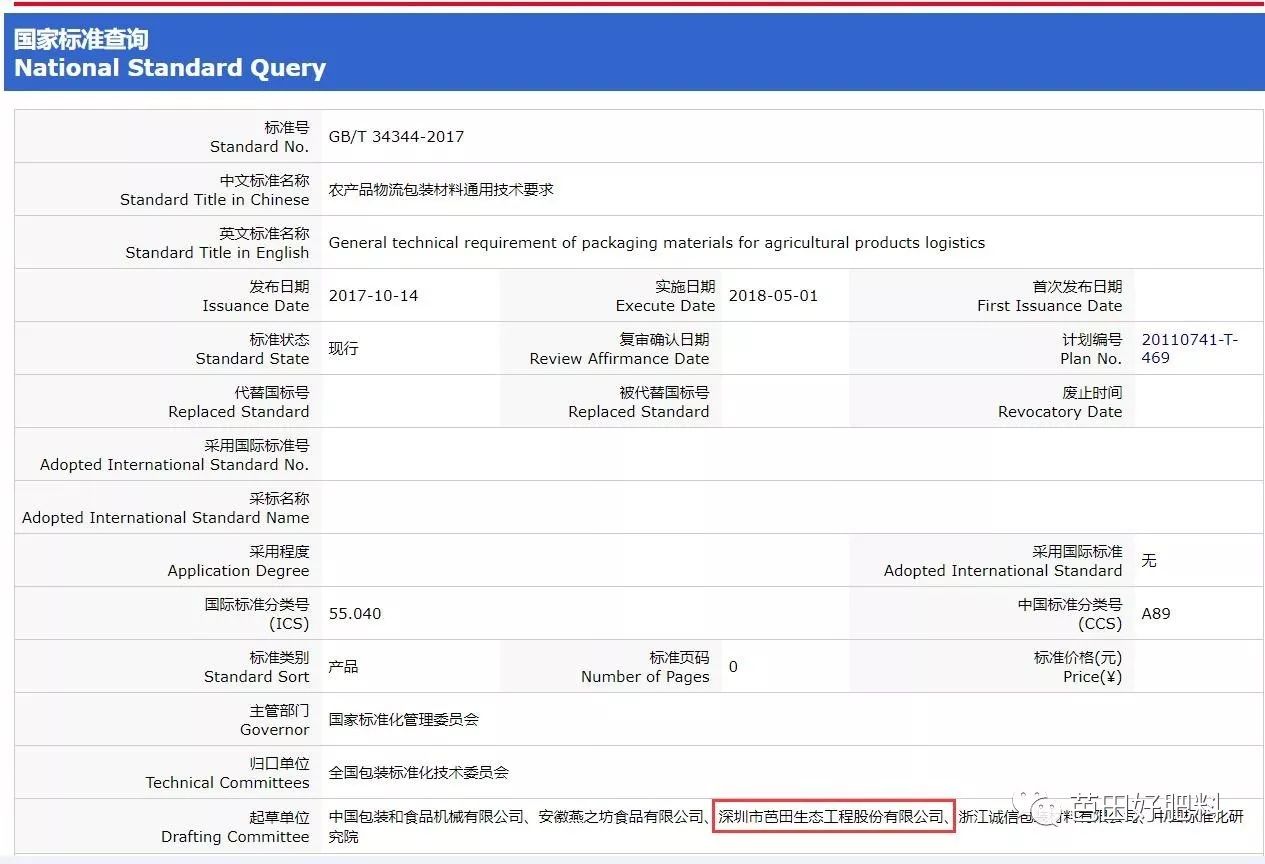This screenshot has width=1265, height=864.
Task: Click the issuance date 2017-10-14
Action: coord(373,296)
